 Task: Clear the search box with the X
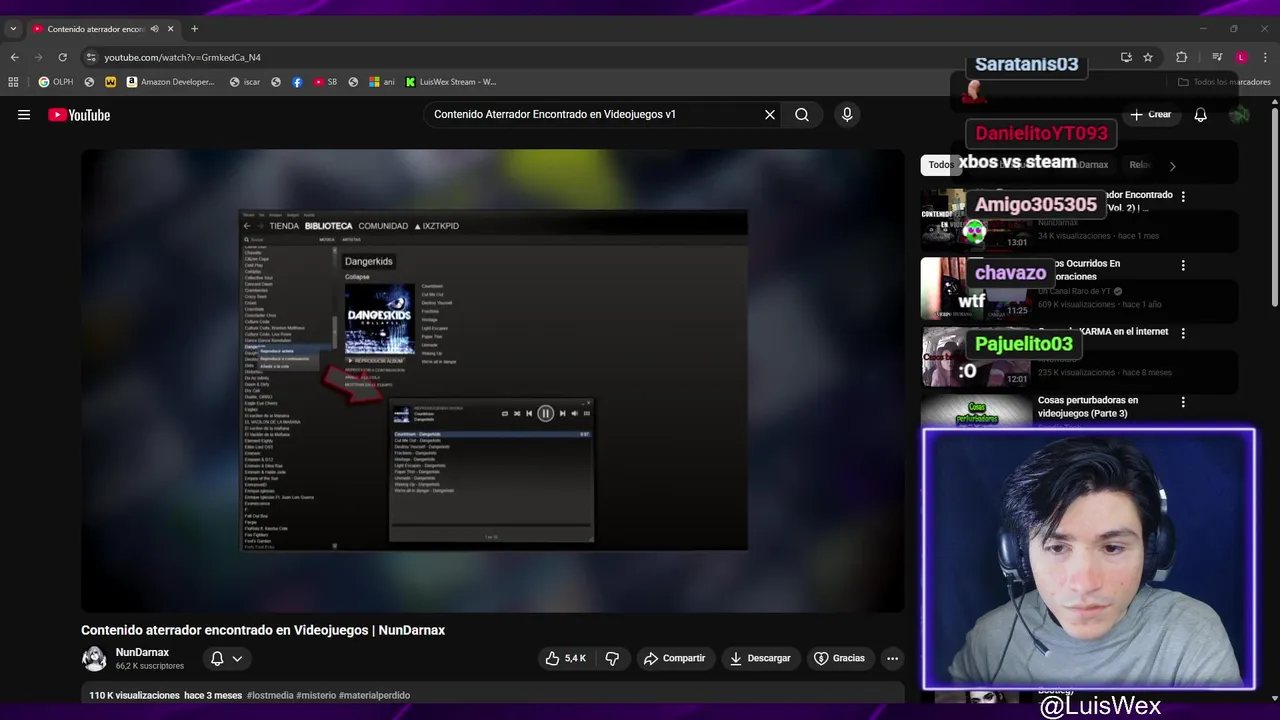pyautogui.click(x=770, y=115)
